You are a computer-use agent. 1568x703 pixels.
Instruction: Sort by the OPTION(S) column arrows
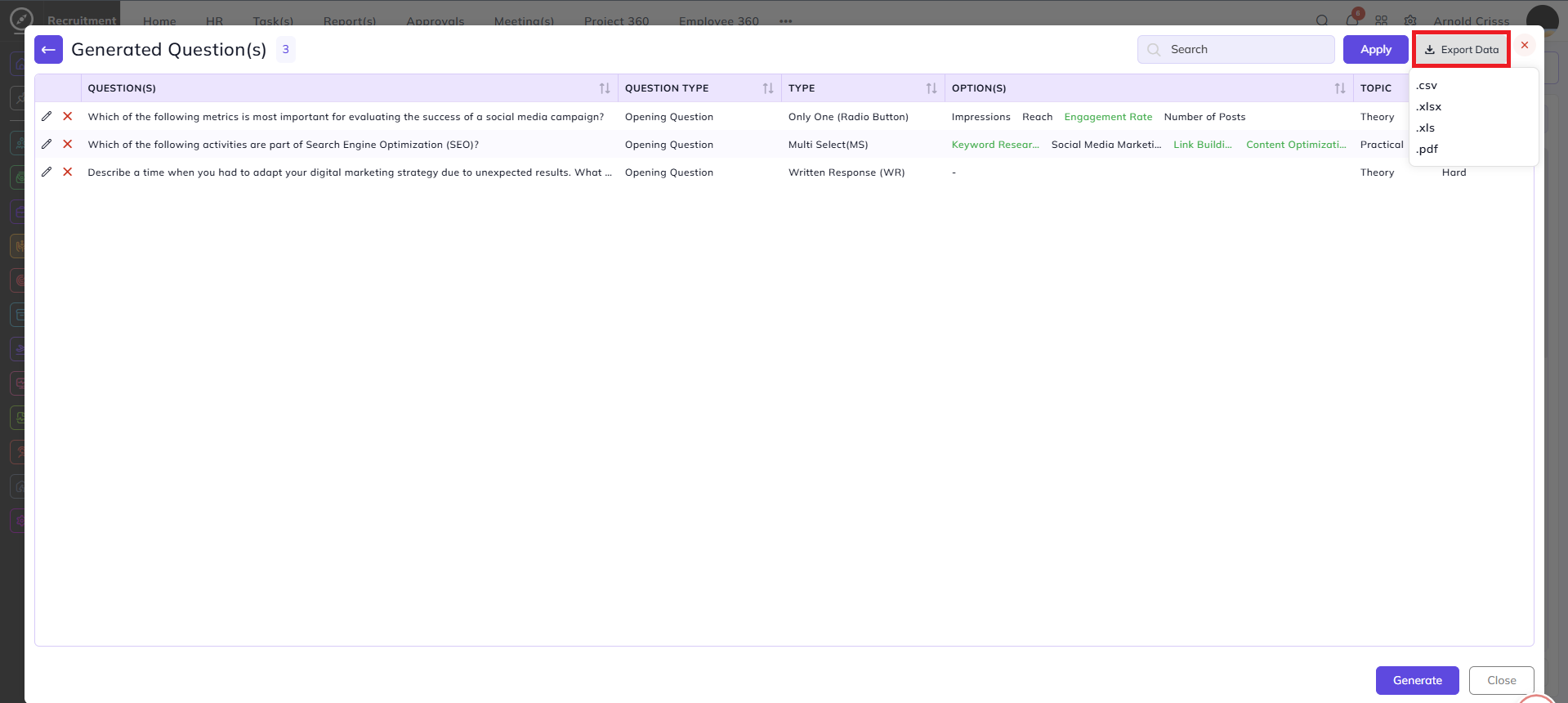(1340, 88)
